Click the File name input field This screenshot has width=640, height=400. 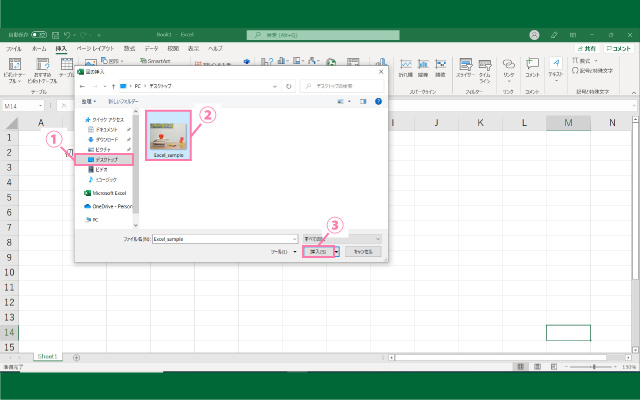pos(222,239)
